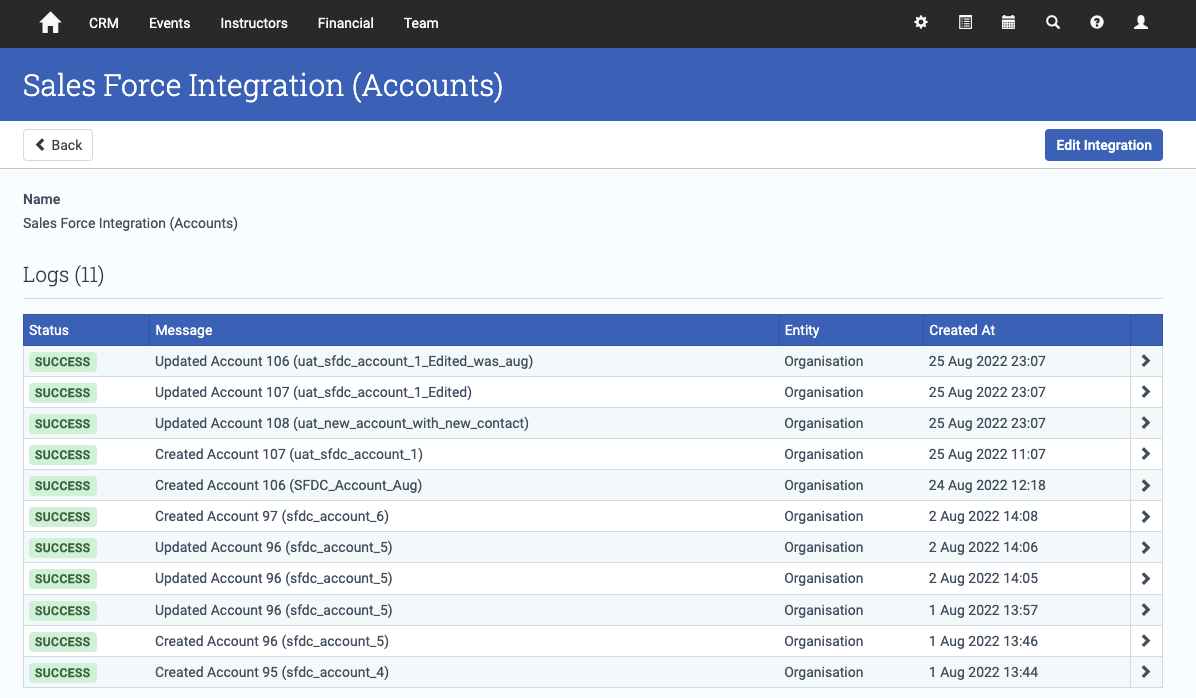Select message 'Updated Account 108 (uat_new_account_with_new_contact)'
This screenshot has height=698, width=1196.
click(x=342, y=423)
